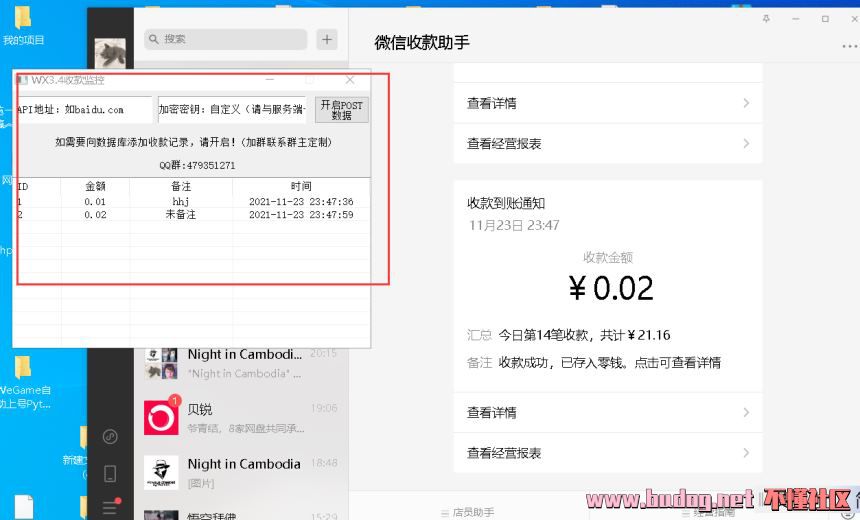The image size is (860, 520).
Task: Select the ID column header
Action: pyautogui.click(x=38, y=186)
